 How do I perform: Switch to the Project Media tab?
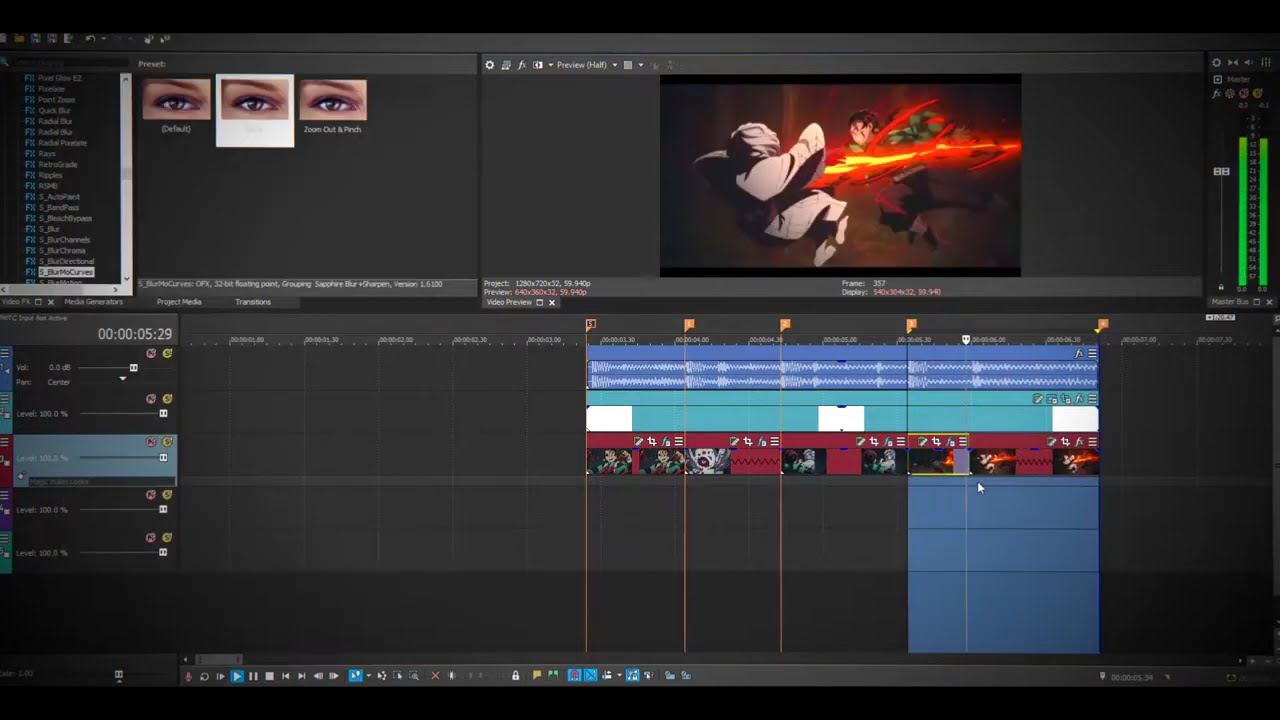(x=179, y=302)
